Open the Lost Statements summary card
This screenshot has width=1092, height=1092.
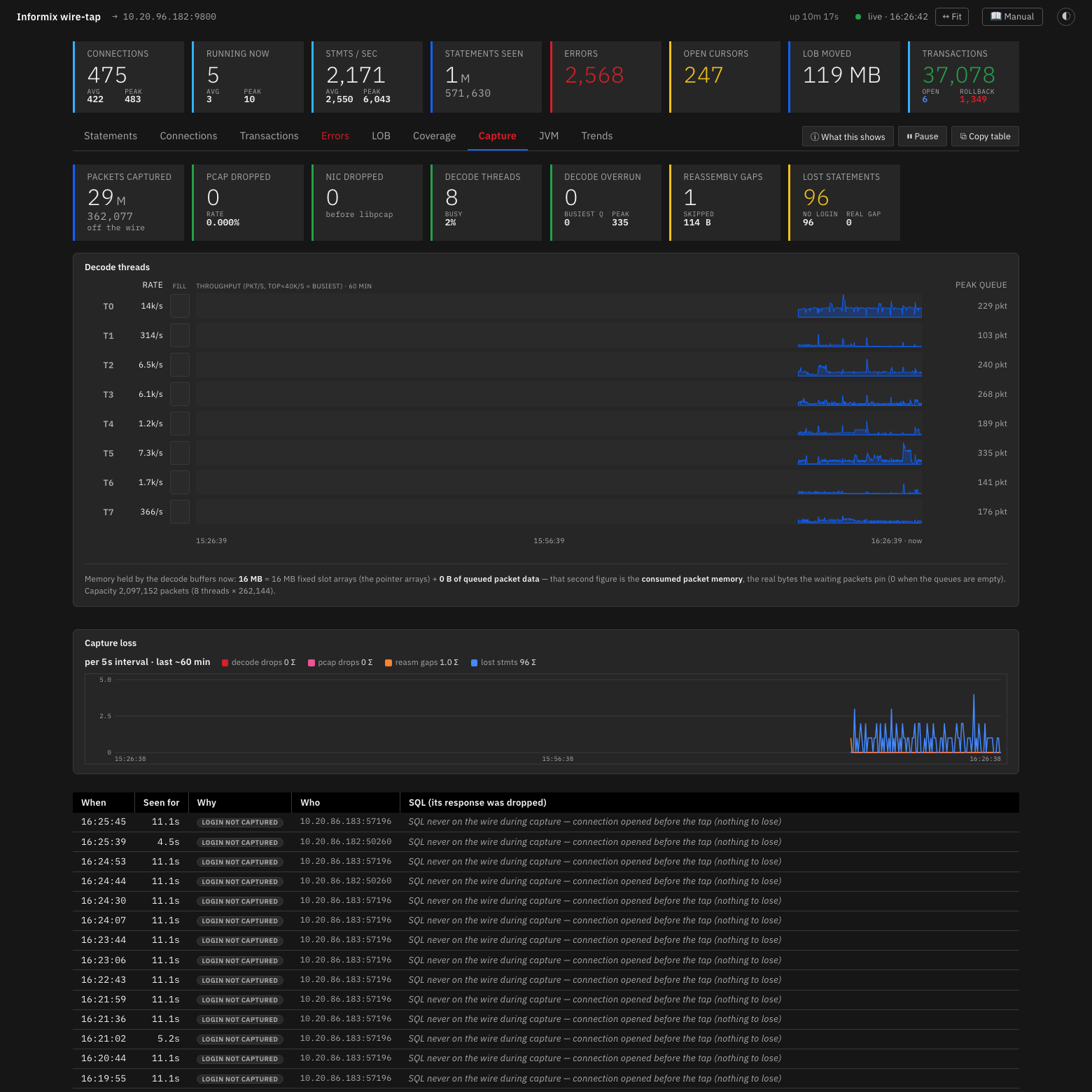click(x=843, y=202)
